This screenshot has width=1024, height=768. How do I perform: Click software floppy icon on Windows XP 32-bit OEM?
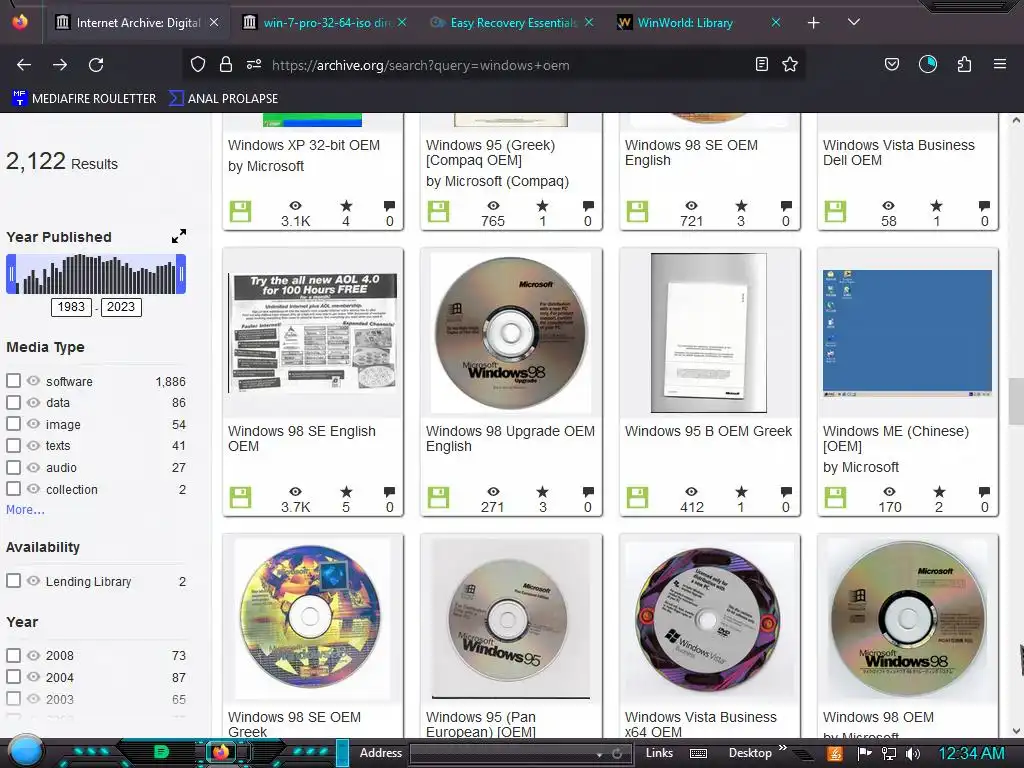[240, 212]
